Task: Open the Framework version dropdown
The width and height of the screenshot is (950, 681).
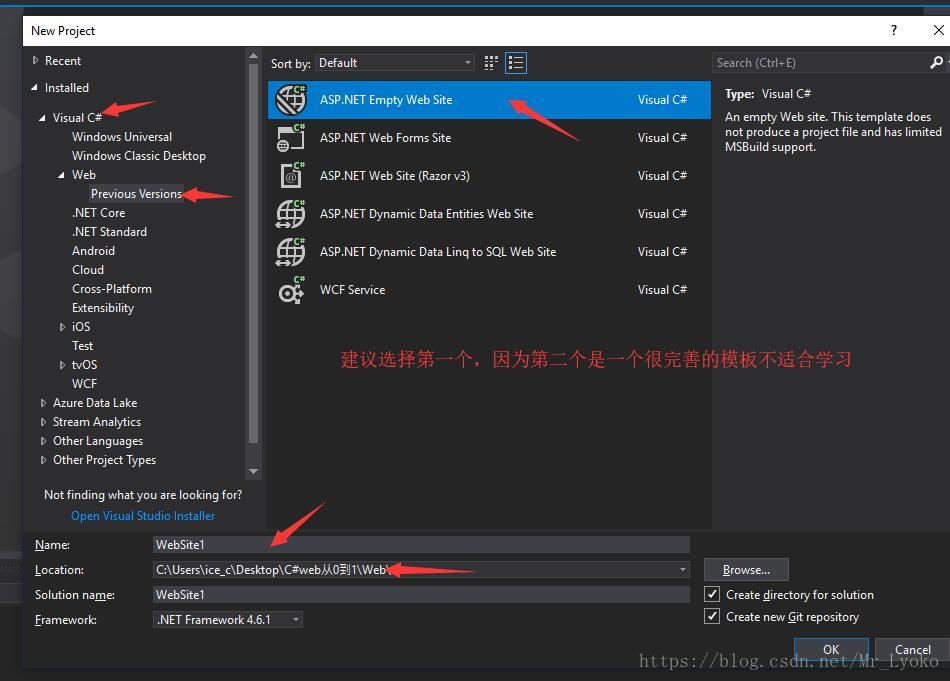Action: coord(228,620)
